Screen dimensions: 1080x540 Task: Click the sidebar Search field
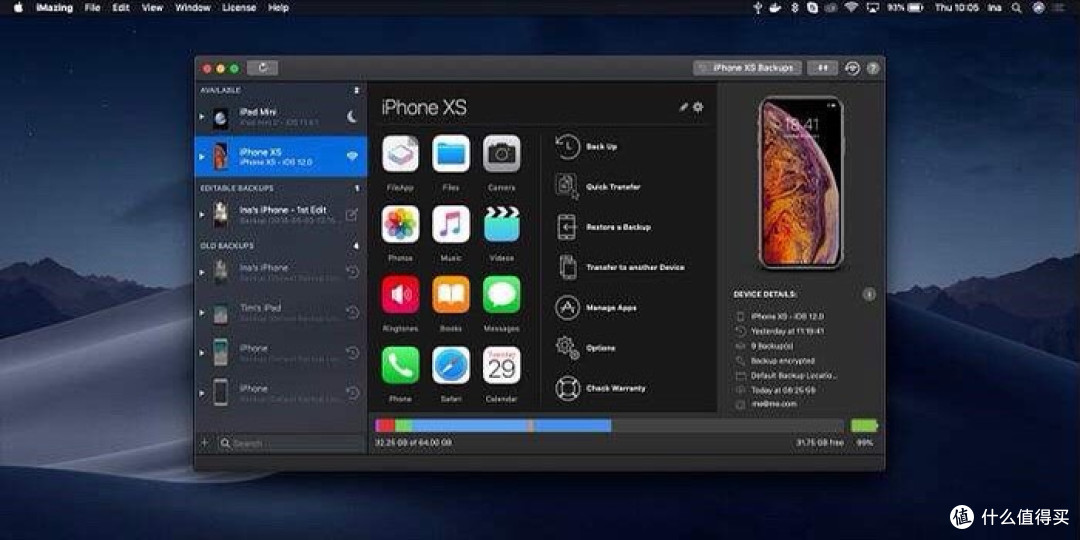coord(290,443)
